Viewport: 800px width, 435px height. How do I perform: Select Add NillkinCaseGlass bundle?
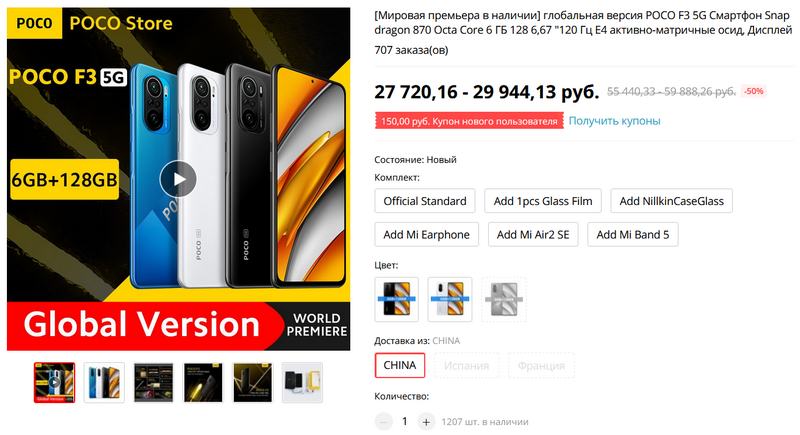671,201
